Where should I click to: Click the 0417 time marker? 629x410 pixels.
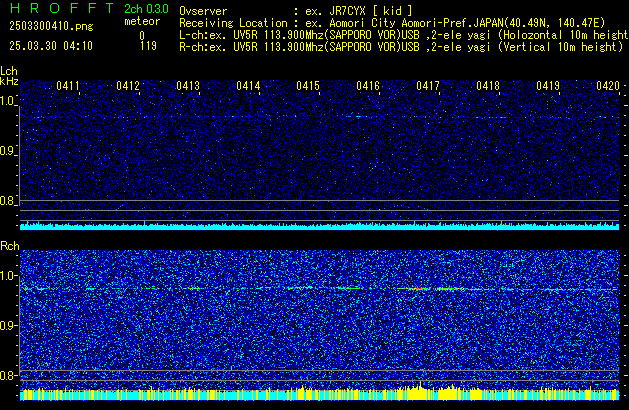coord(428,86)
